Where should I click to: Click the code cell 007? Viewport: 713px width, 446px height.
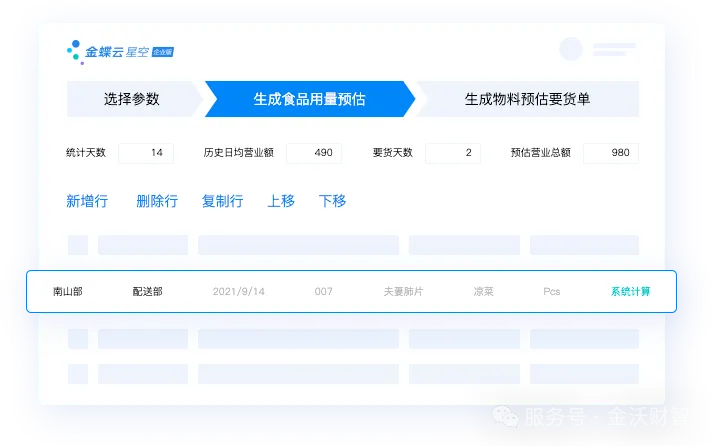[323, 291]
